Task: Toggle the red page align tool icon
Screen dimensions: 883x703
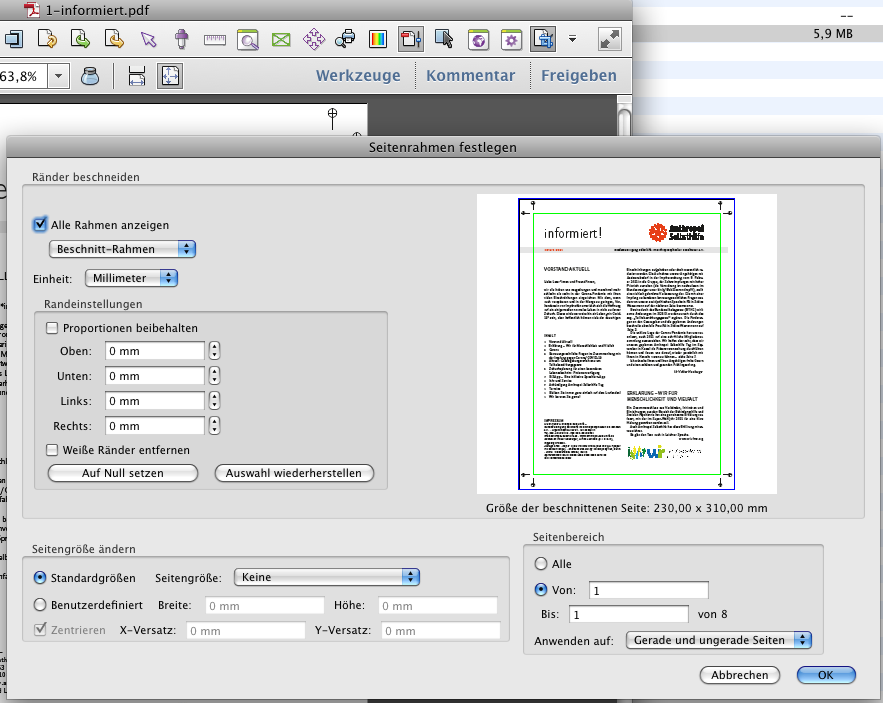Action: click(411, 39)
